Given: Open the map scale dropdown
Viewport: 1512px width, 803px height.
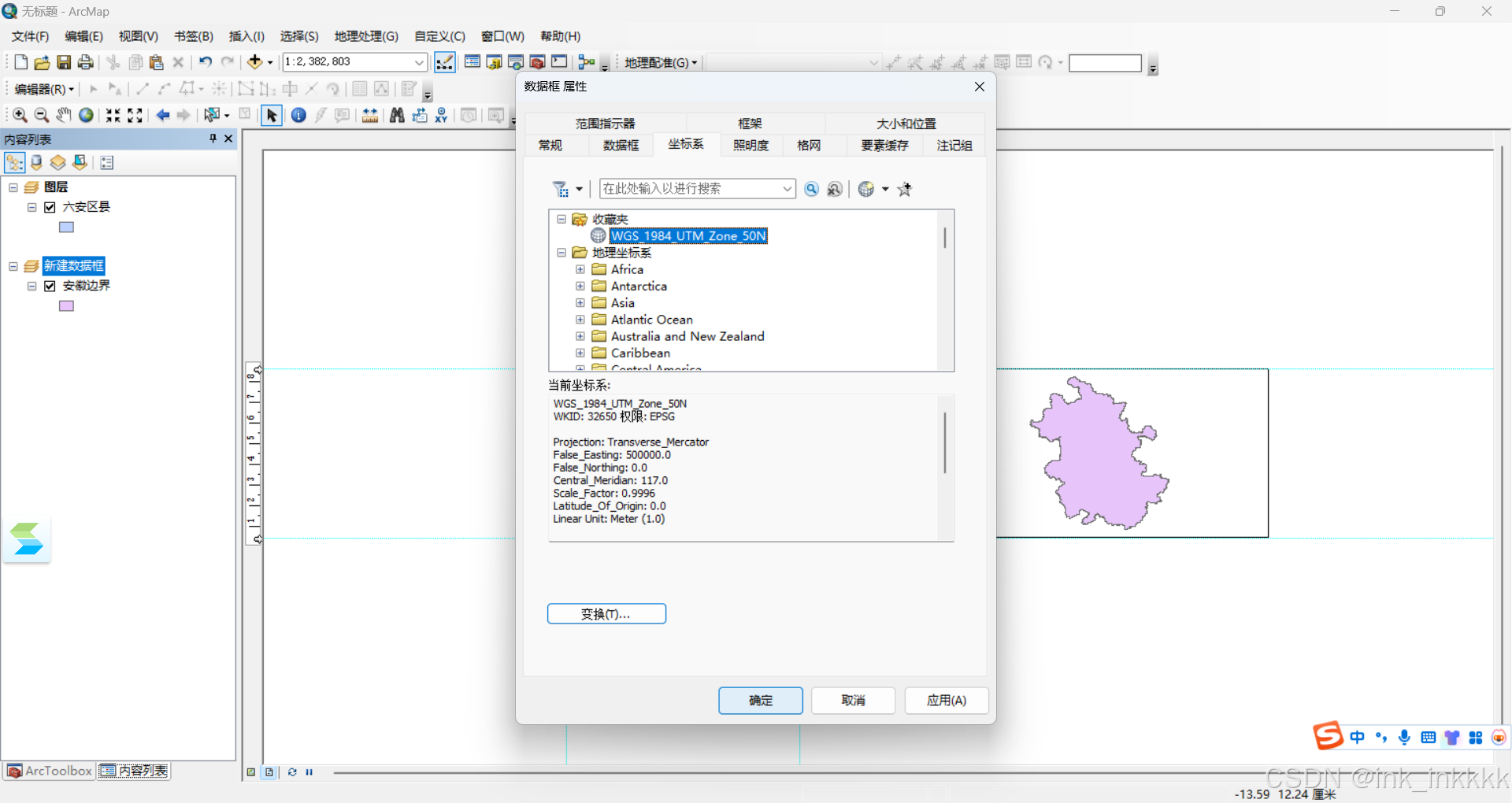Looking at the screenshot, I should coord(420,62).
